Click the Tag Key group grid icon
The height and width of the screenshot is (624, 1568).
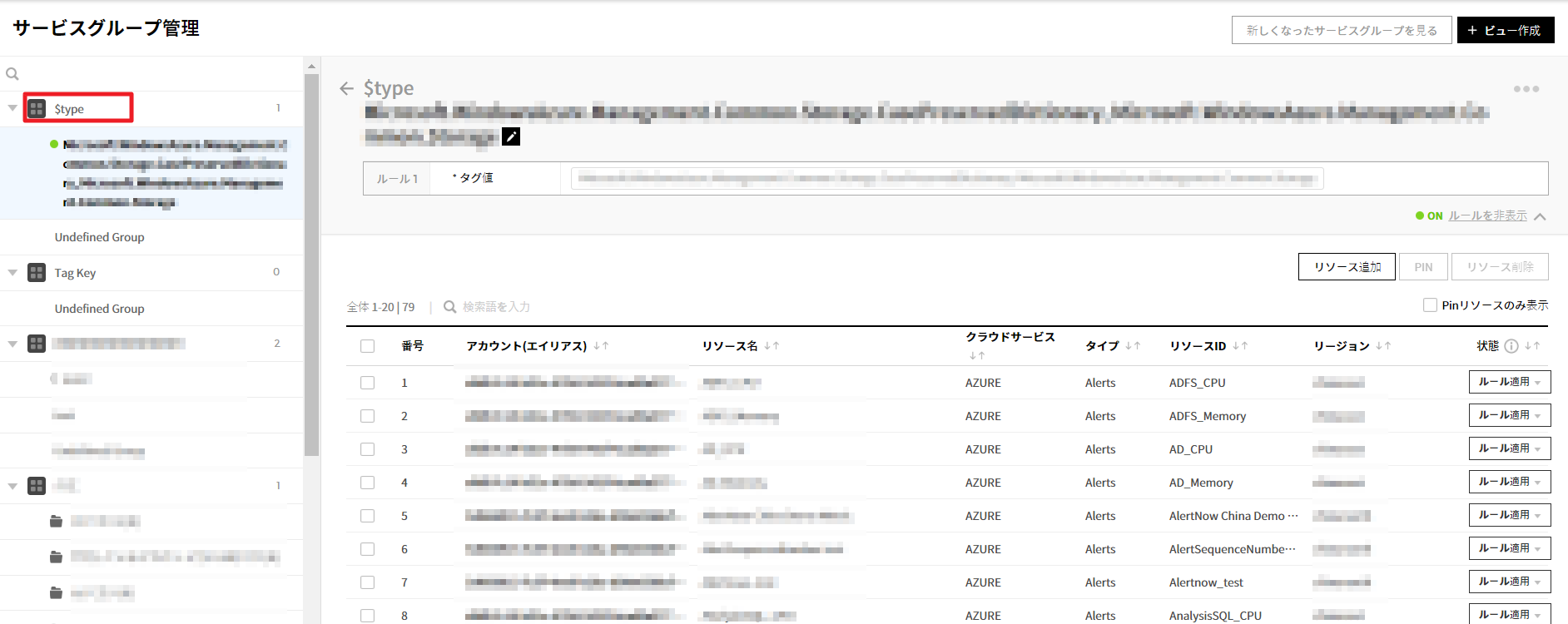coord(37,273)
